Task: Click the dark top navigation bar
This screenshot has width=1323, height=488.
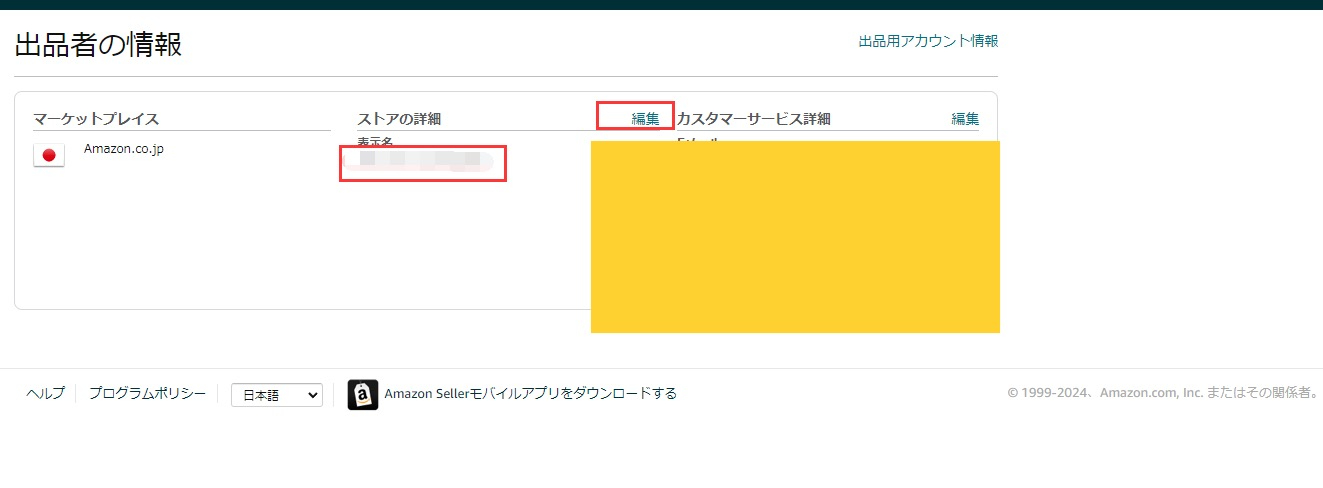Action: click(661, 4)
